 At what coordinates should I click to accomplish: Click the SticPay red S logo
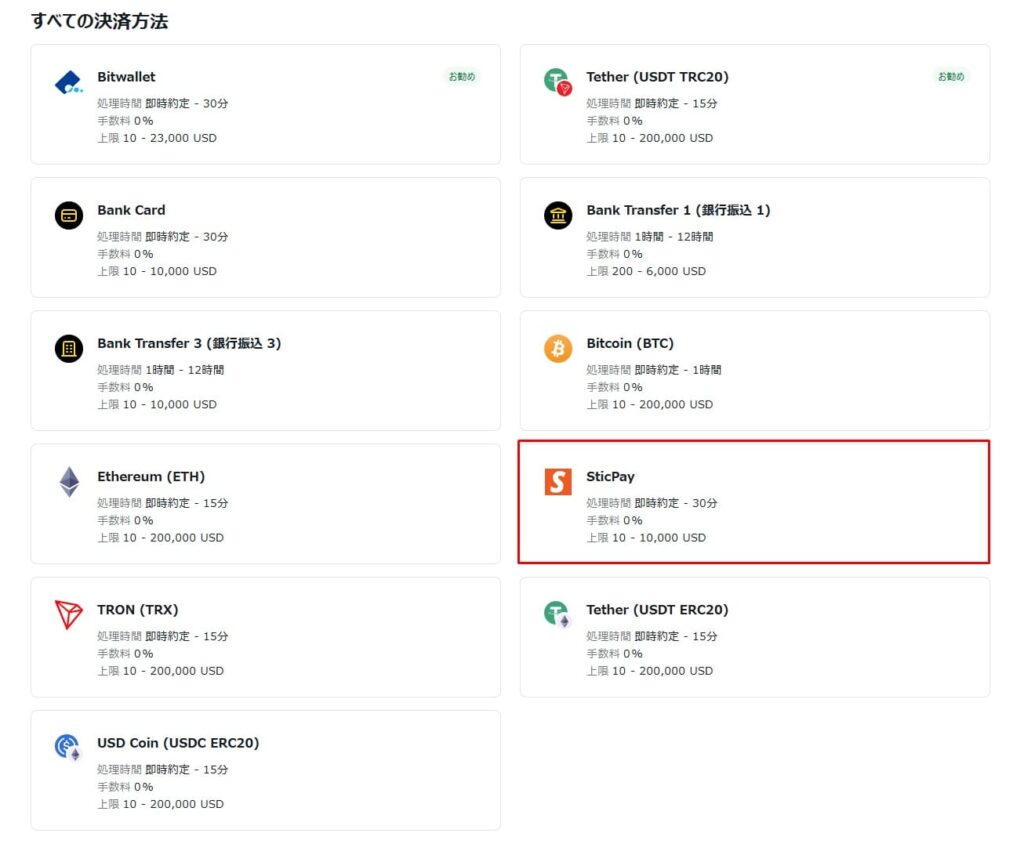(557, 482)
